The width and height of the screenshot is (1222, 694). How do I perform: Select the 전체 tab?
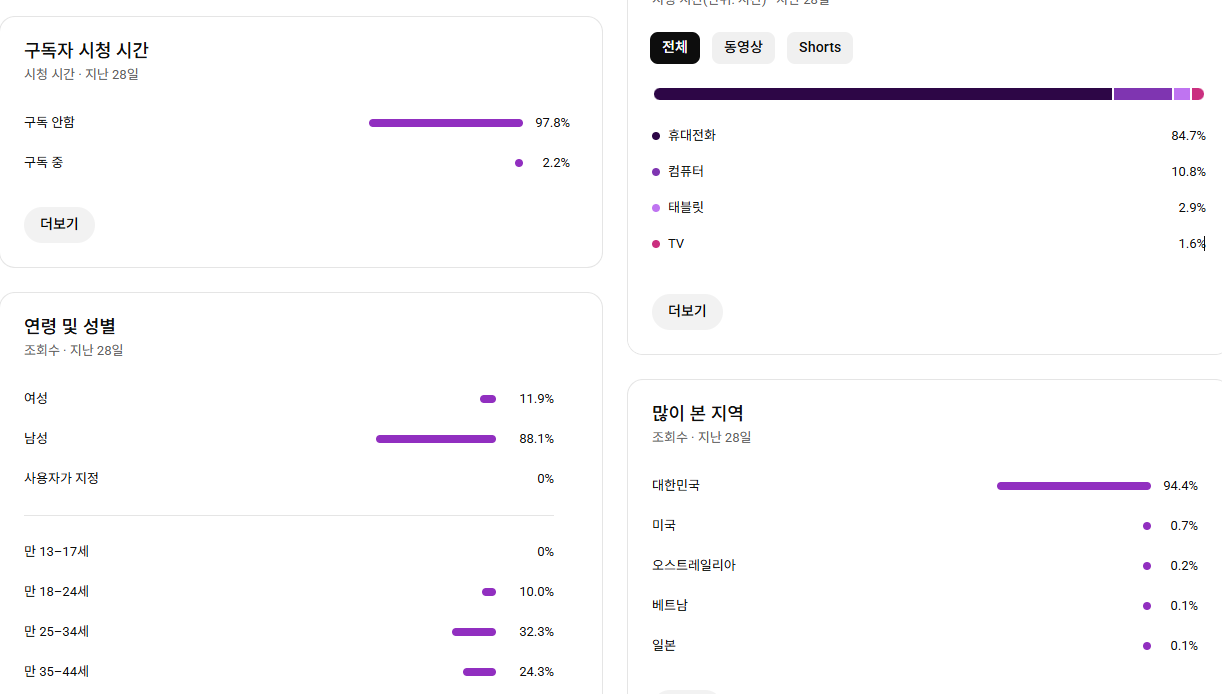675,48
